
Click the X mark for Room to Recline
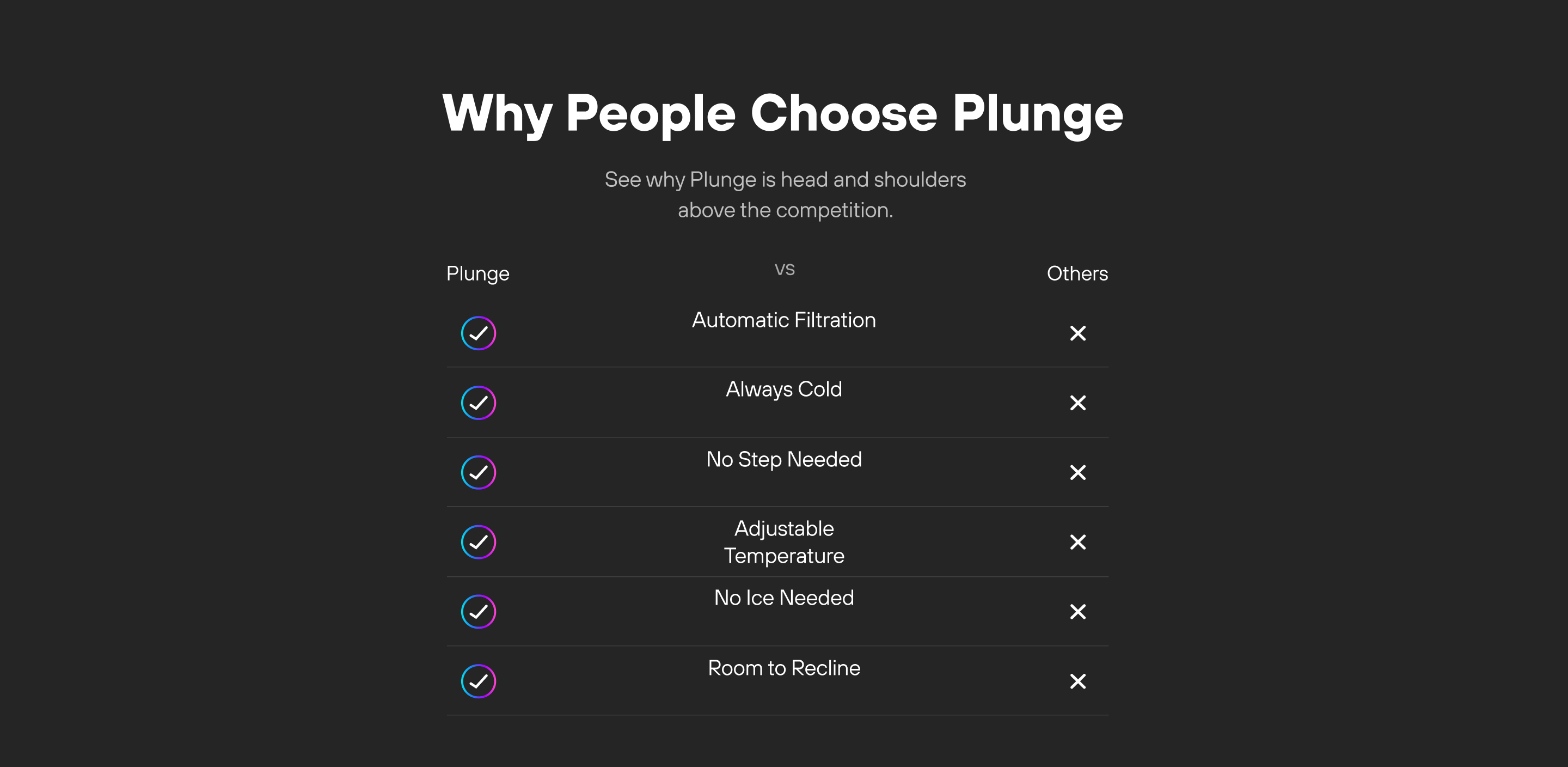pos(1077,681)
